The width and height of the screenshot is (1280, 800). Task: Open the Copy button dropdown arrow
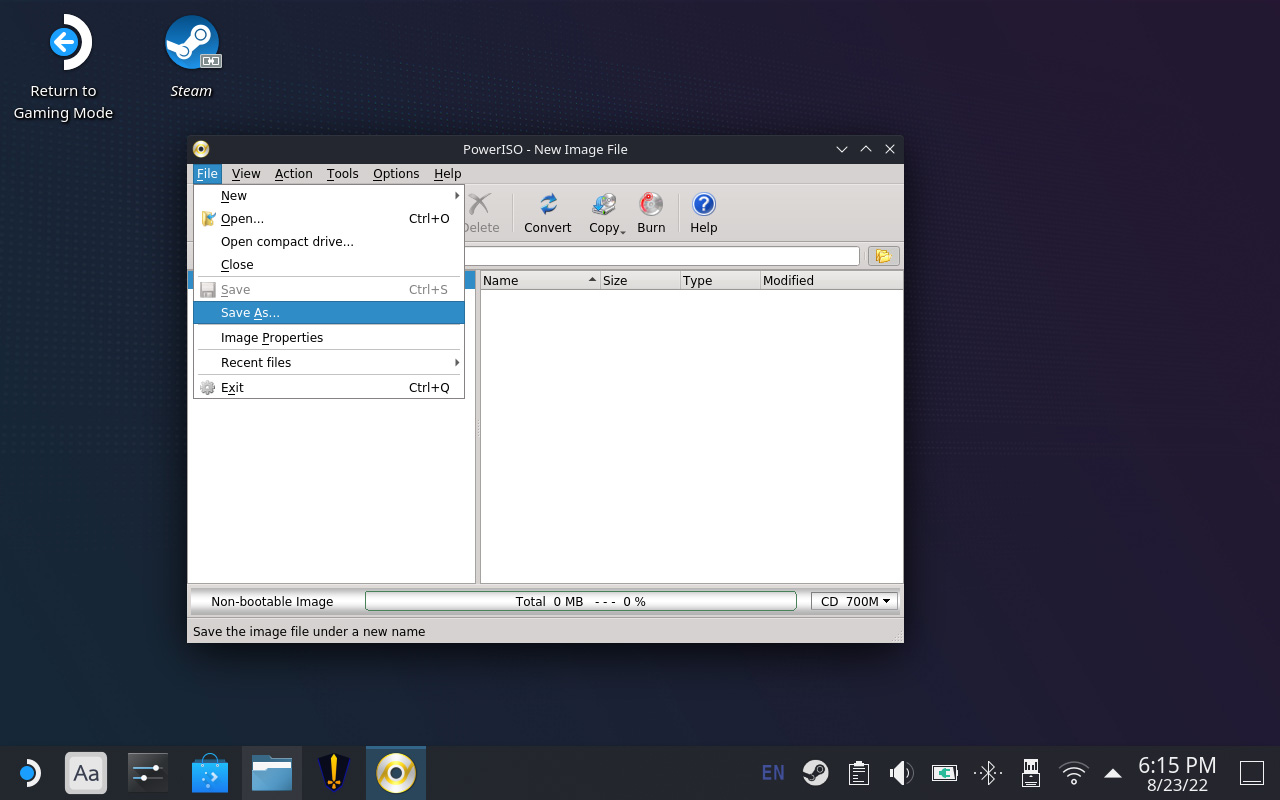(623, 231)
